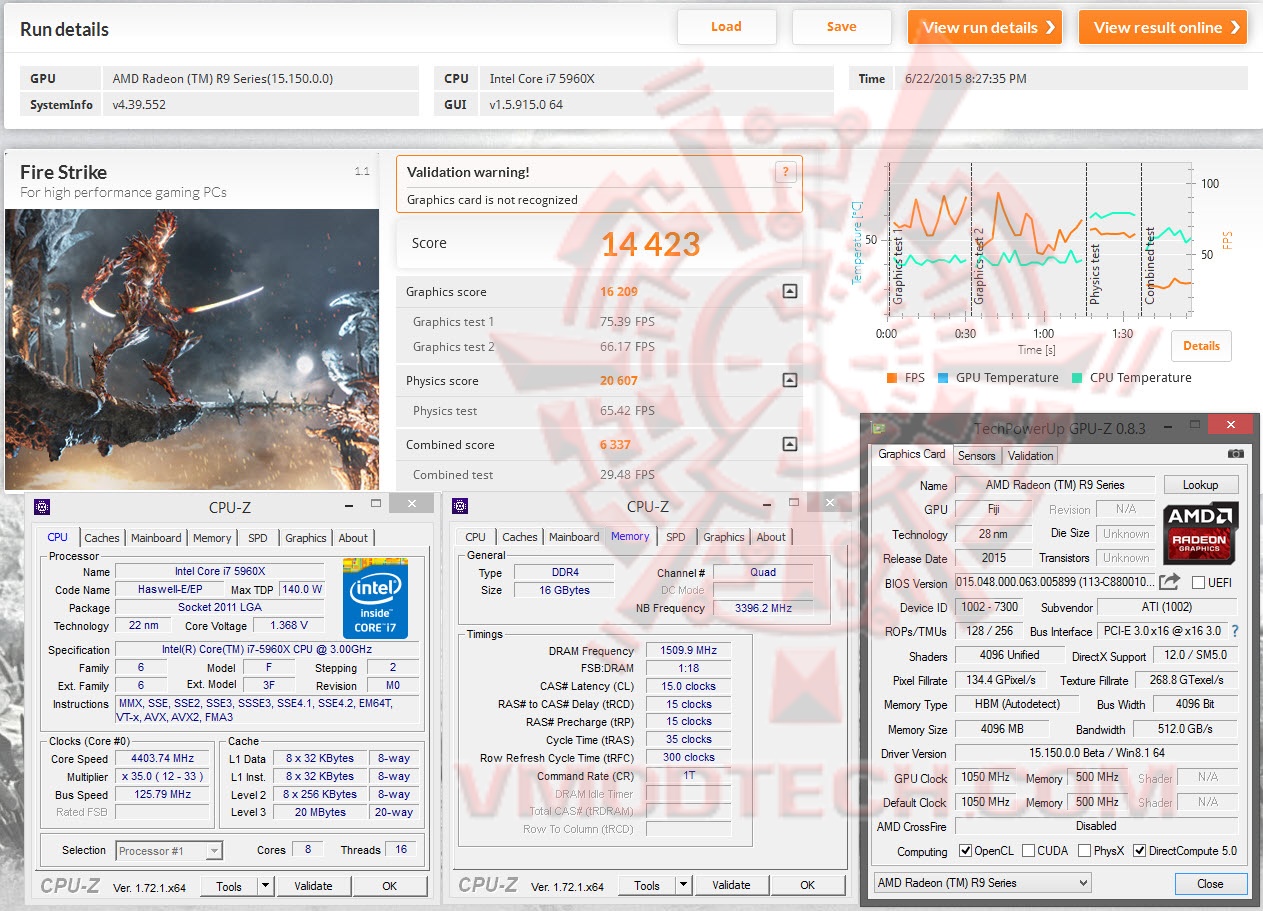The height and width of the screenshot is (911, 1263).
Task: Click Validate button in right CPU-Z
Action: pyautogui.click(x=731, y=885)
